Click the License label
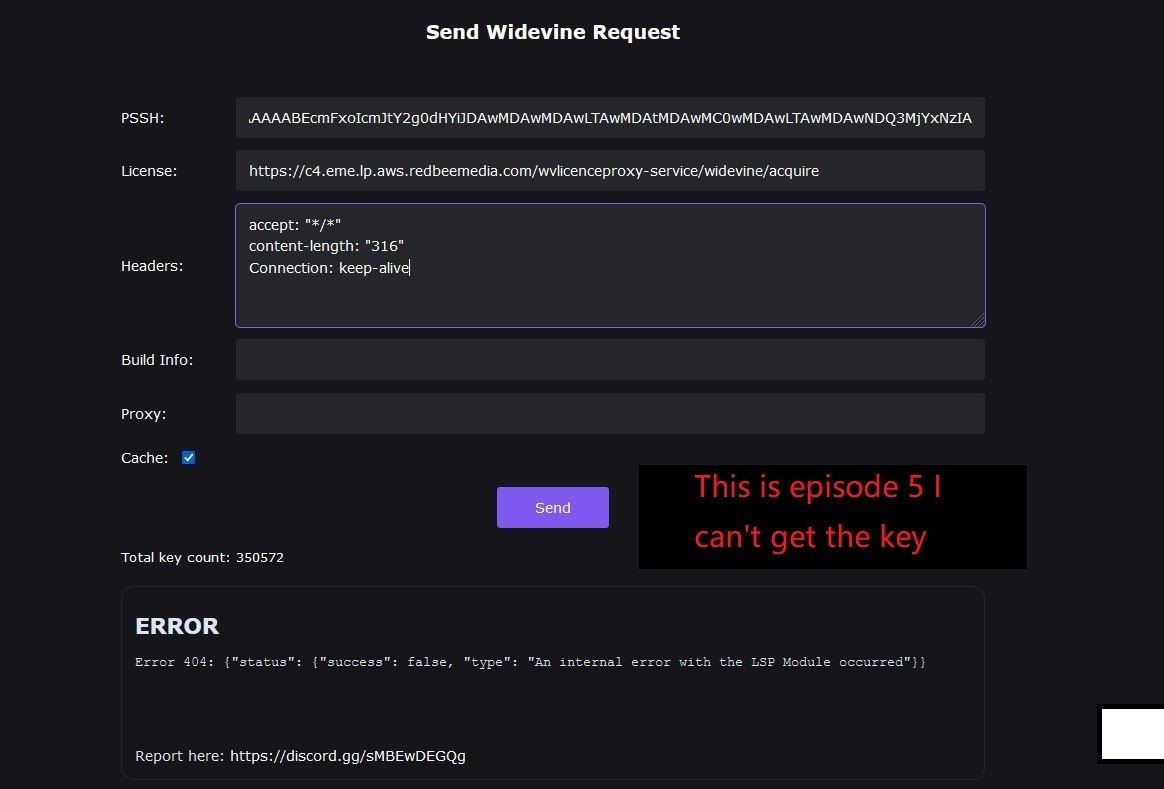Viewport: 1164px width, 789px height. pyautogui.click(x=149, y=171)
